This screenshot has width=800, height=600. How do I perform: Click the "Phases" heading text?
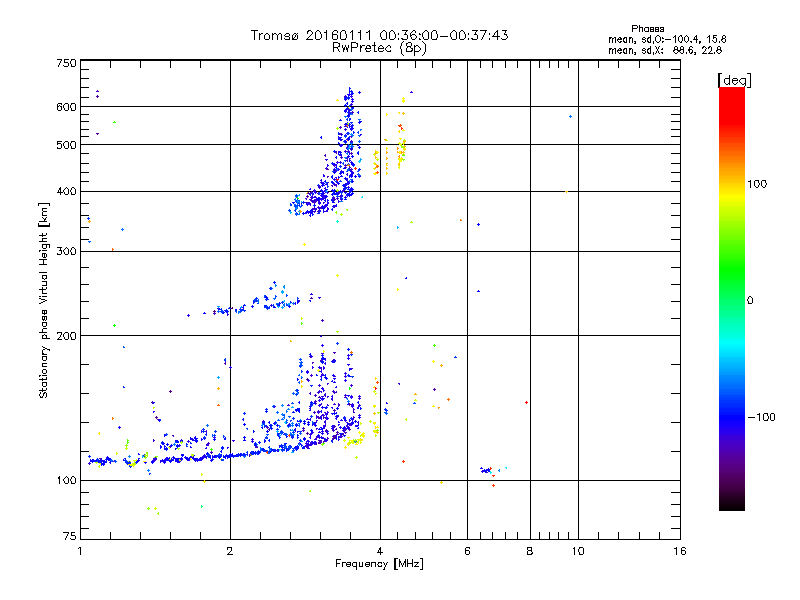tap(647, 29)
